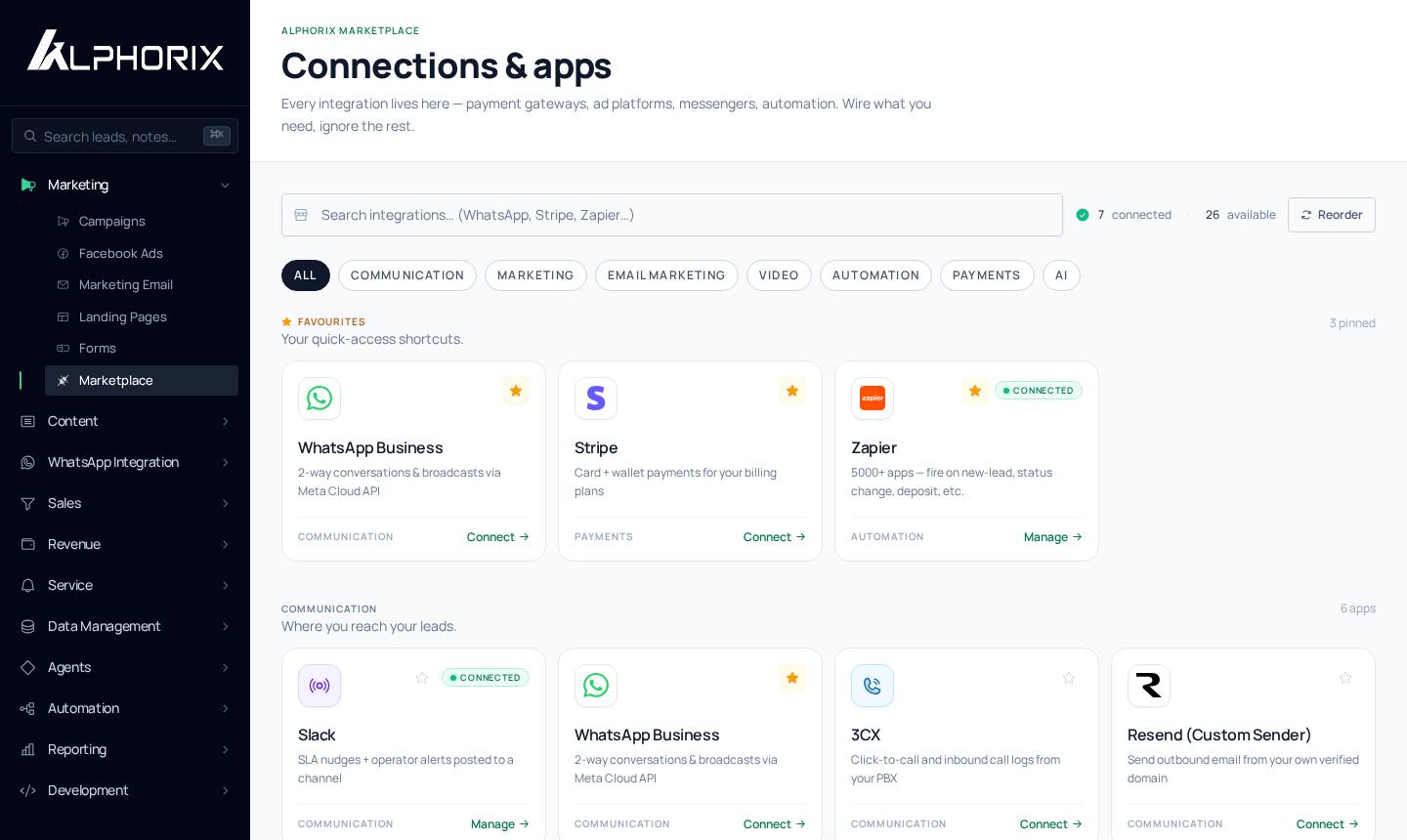The image size is (1407, 840).
Task: Click the Agents diamond icon in sidebar
Action: [x=28, y=667]
